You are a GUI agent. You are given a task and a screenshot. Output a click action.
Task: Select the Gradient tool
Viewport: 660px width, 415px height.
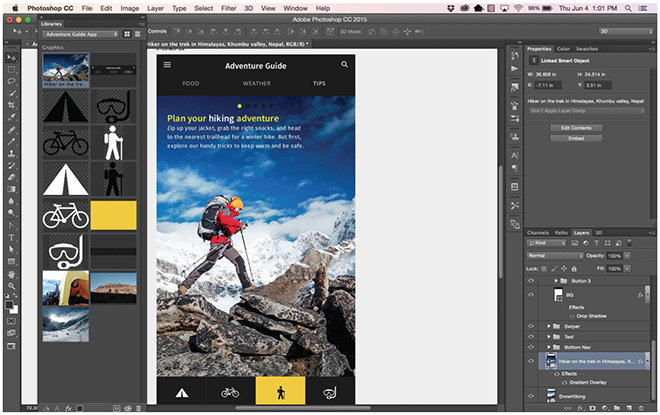pyautogui.click(x=11, y=189)
